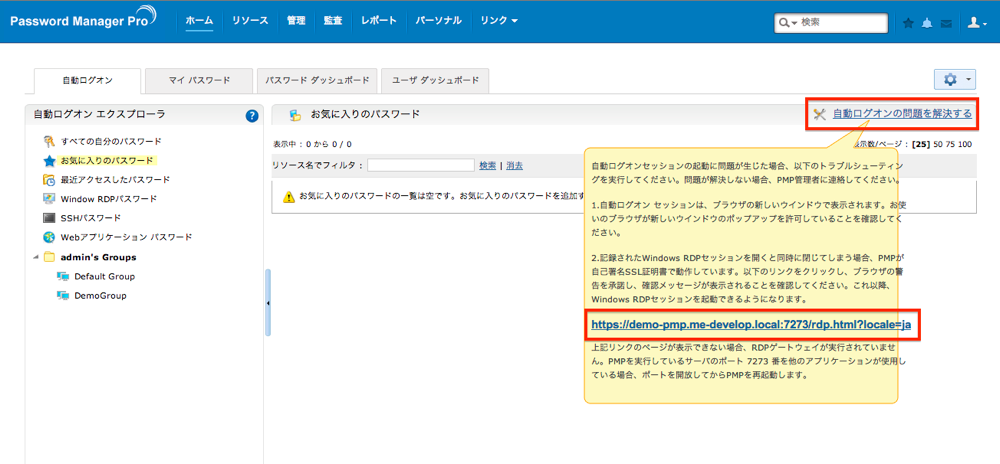Expand the gear settings dropdown

pyautogui.click(x=954, y=80)
